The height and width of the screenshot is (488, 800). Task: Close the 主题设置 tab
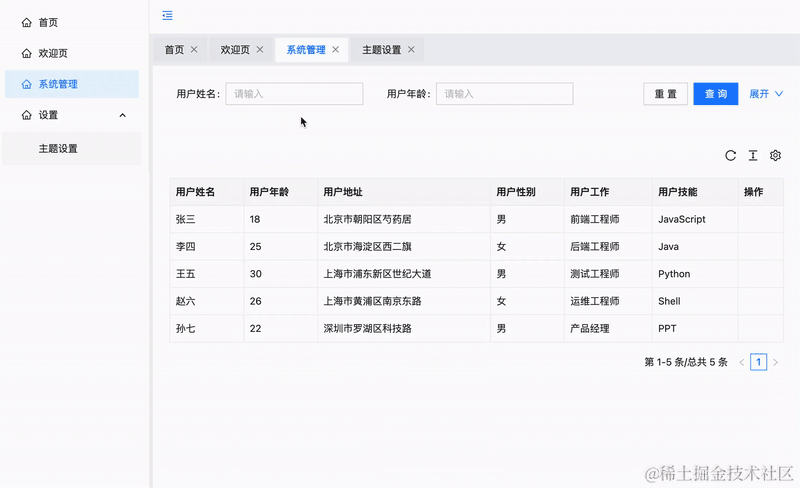411,50
